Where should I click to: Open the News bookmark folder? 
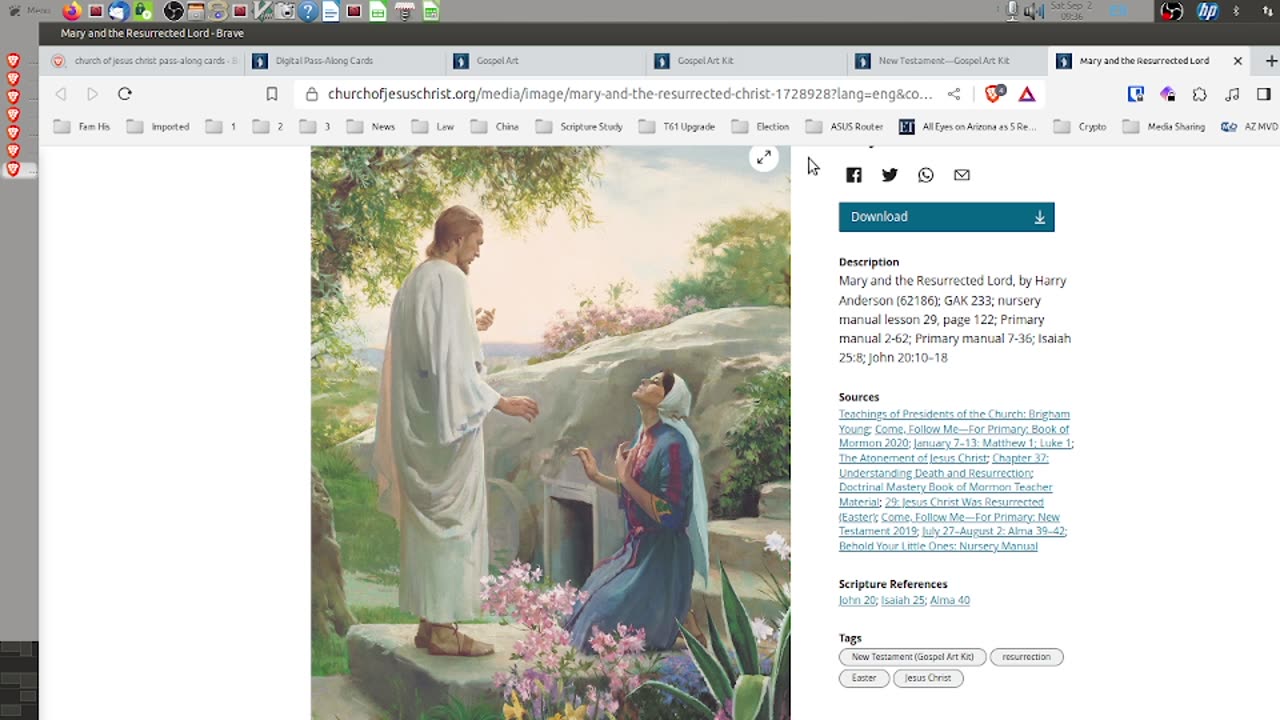pyautogui.click(x=371, y=127)
